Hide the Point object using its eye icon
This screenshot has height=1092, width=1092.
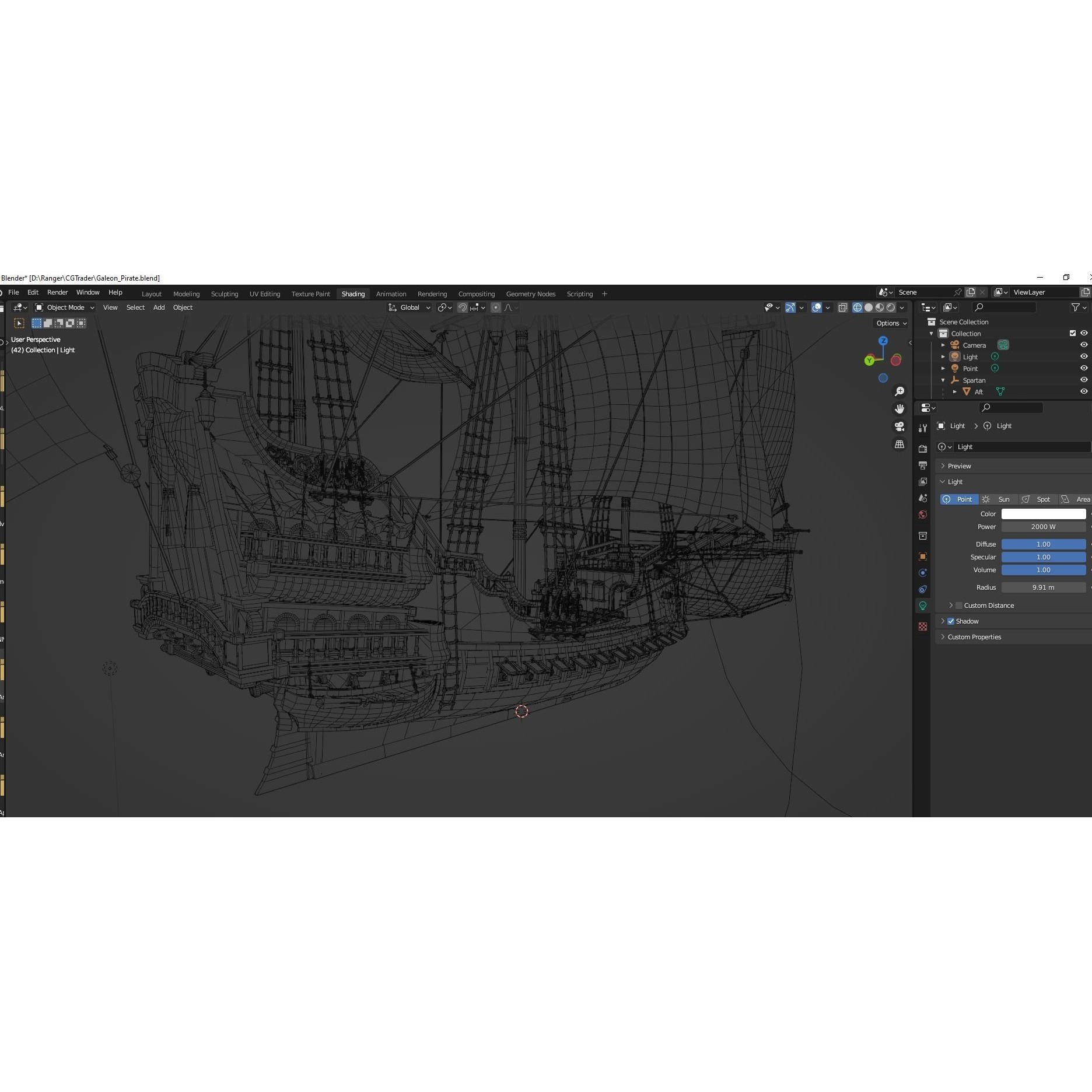tap(1083, 368)
